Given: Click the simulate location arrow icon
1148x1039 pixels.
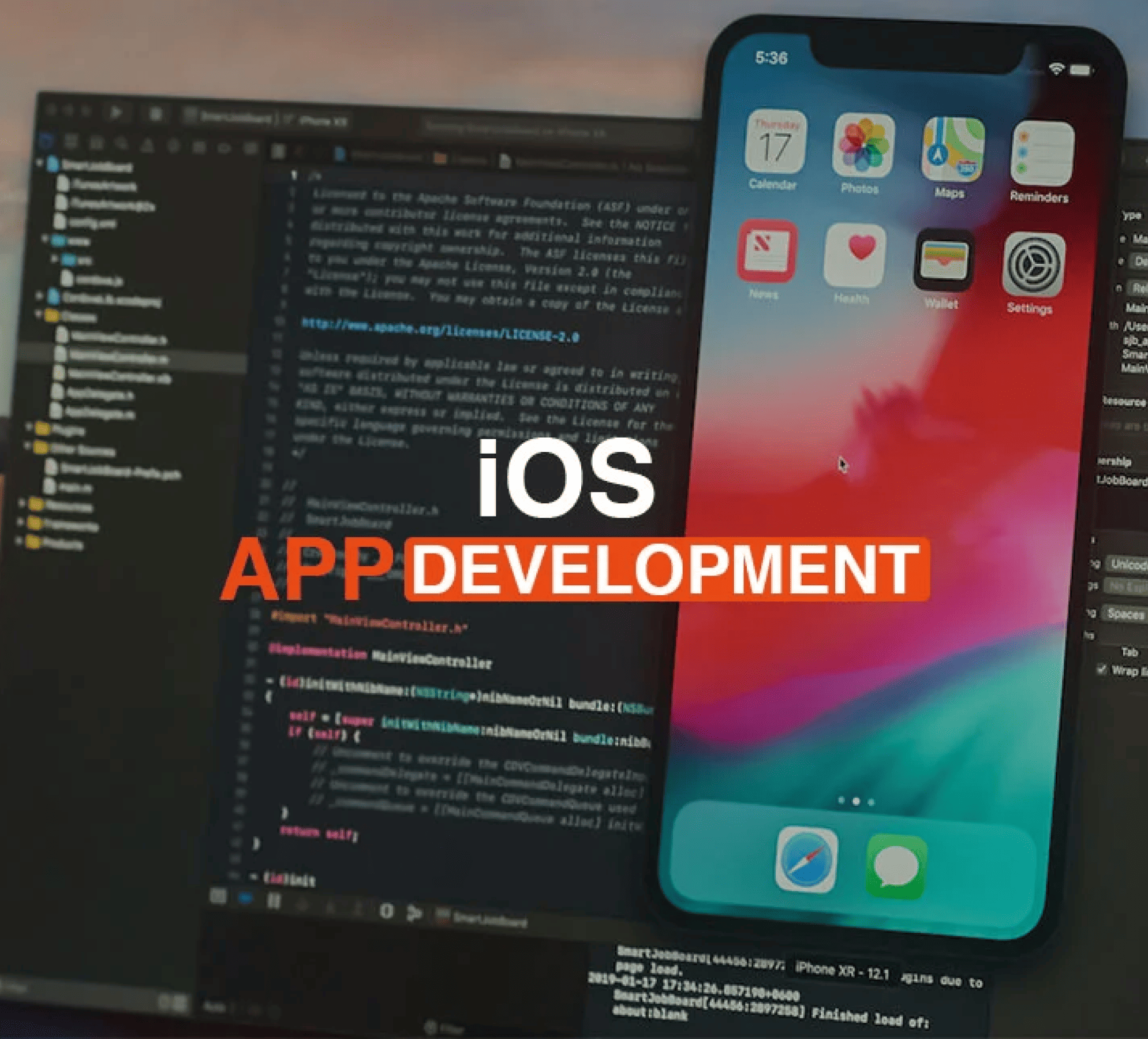Looking at the screenshot, I should click(414, 913).
